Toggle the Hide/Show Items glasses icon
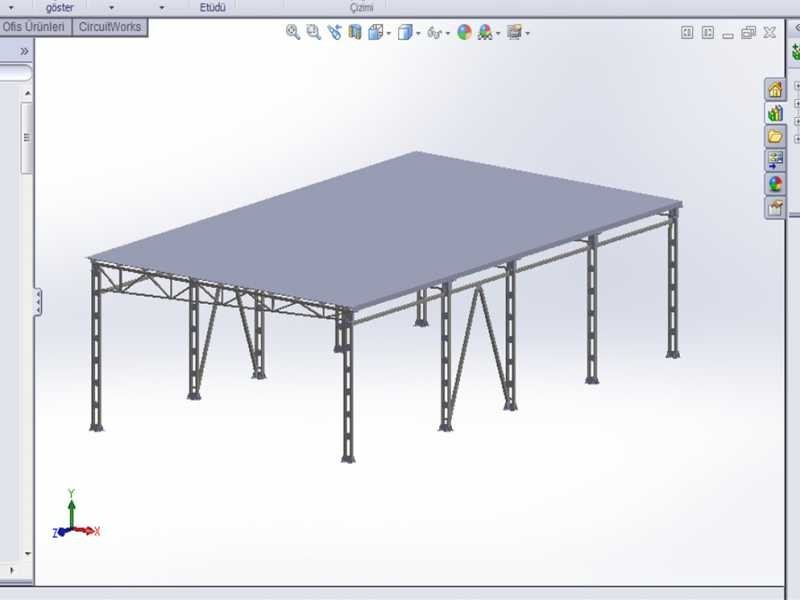 click(435, 32)
